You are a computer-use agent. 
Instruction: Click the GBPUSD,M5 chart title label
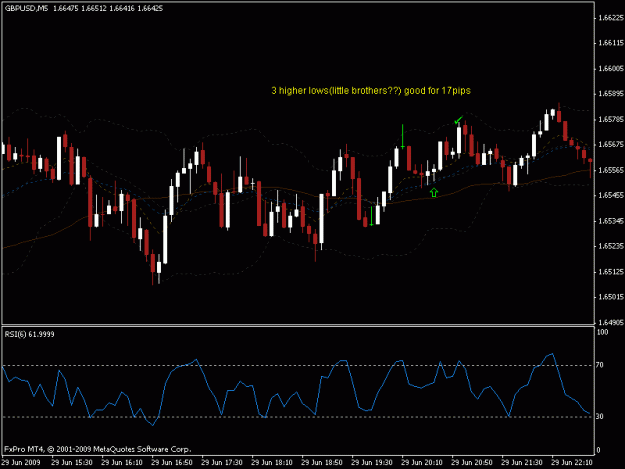[x=26, y=8]
